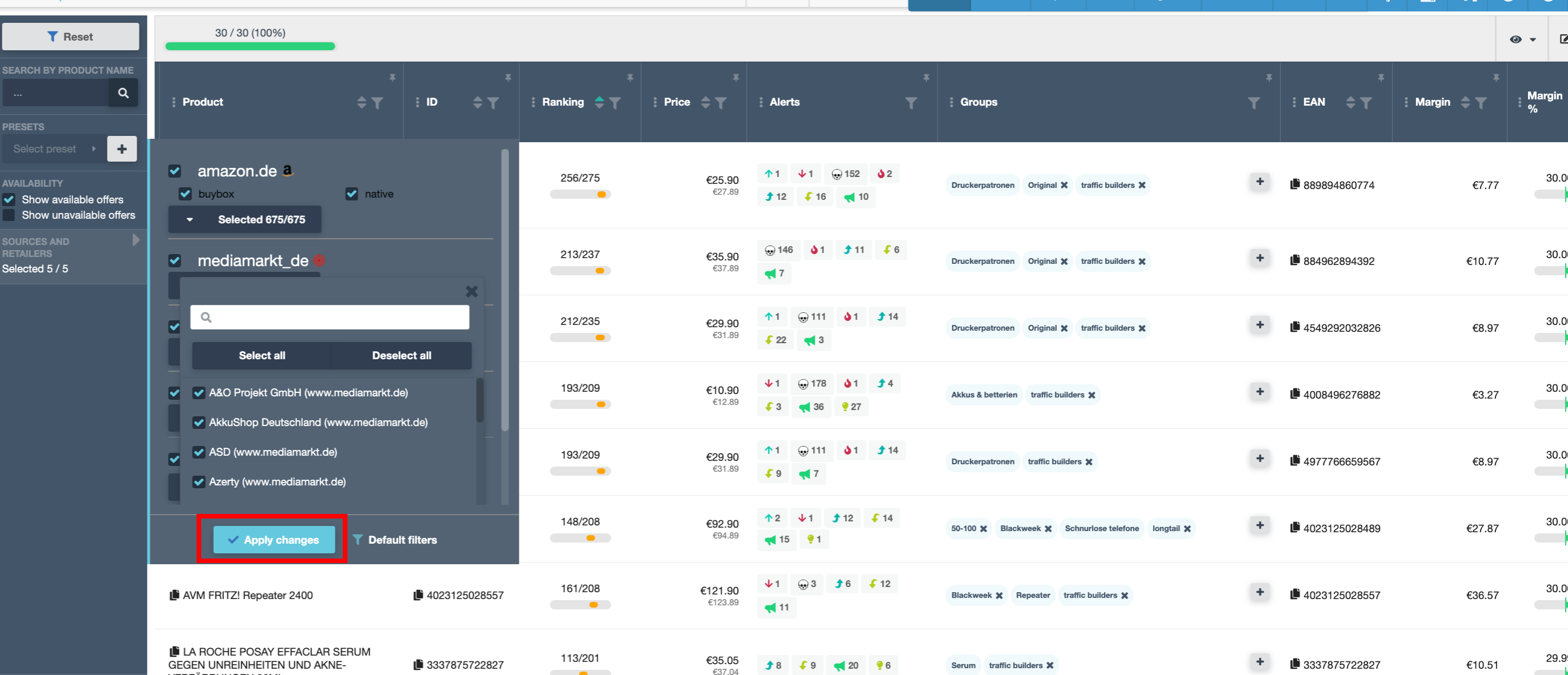Remove Blackweek tag from the 148/208 row
The width and height of the screenshot is (1568, 675).
click(x=1048, y=528)
